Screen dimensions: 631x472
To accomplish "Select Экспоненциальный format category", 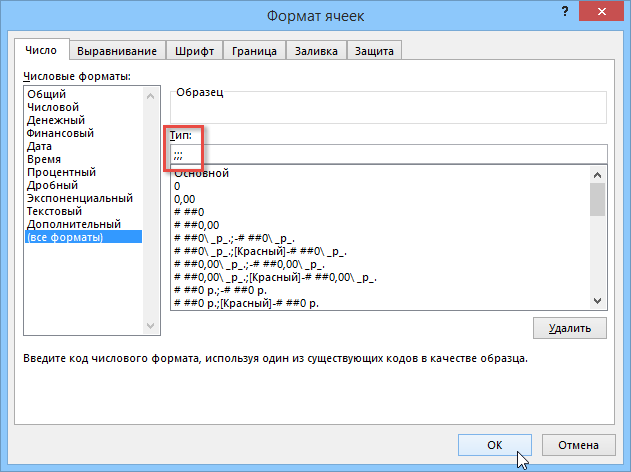I will [x=84, y=198].
